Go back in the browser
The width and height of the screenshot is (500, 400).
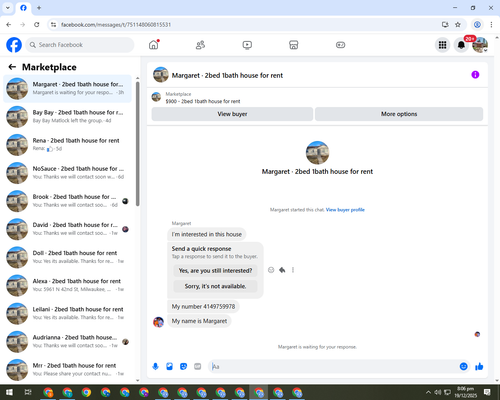click(9, 24)
